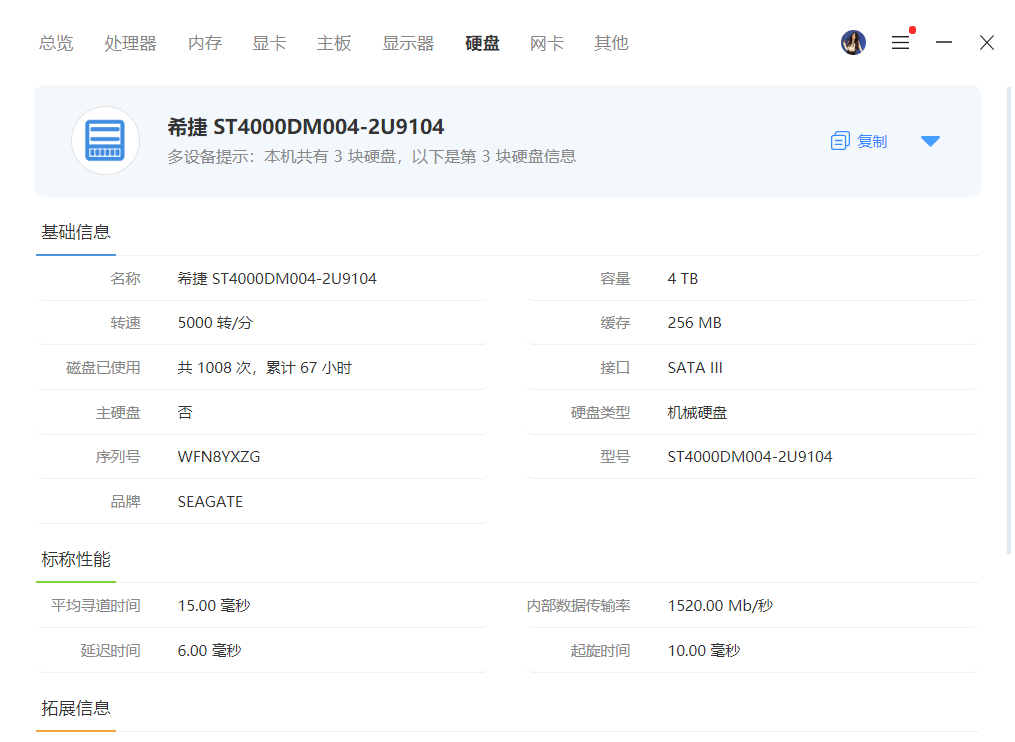Viewport: 1015px width, 742px height.
Task: Click the name value 希捷 ST4000DM004-2U9104
Action: [277, 278]
